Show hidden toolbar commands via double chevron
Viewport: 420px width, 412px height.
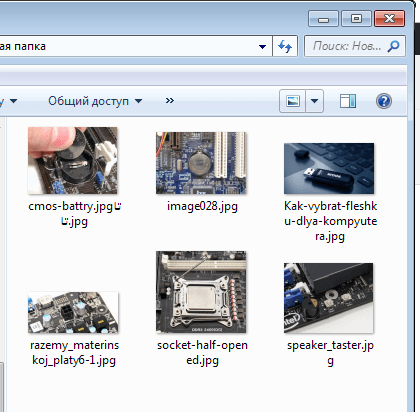pyautogui.click(x=170, y=100)
